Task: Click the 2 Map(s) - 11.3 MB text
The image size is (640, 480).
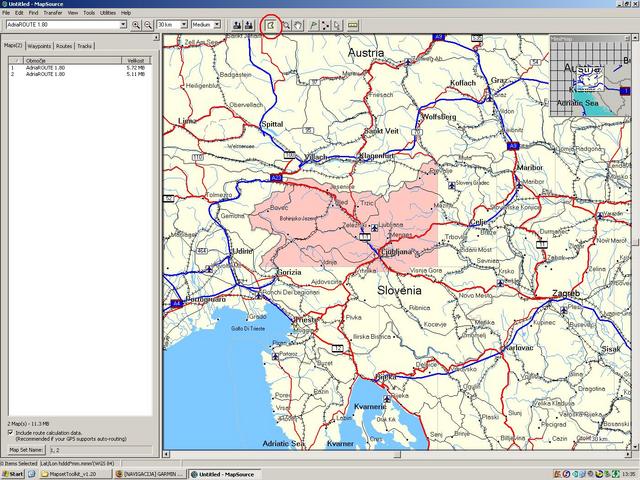Action: click(x=29, y=424)
